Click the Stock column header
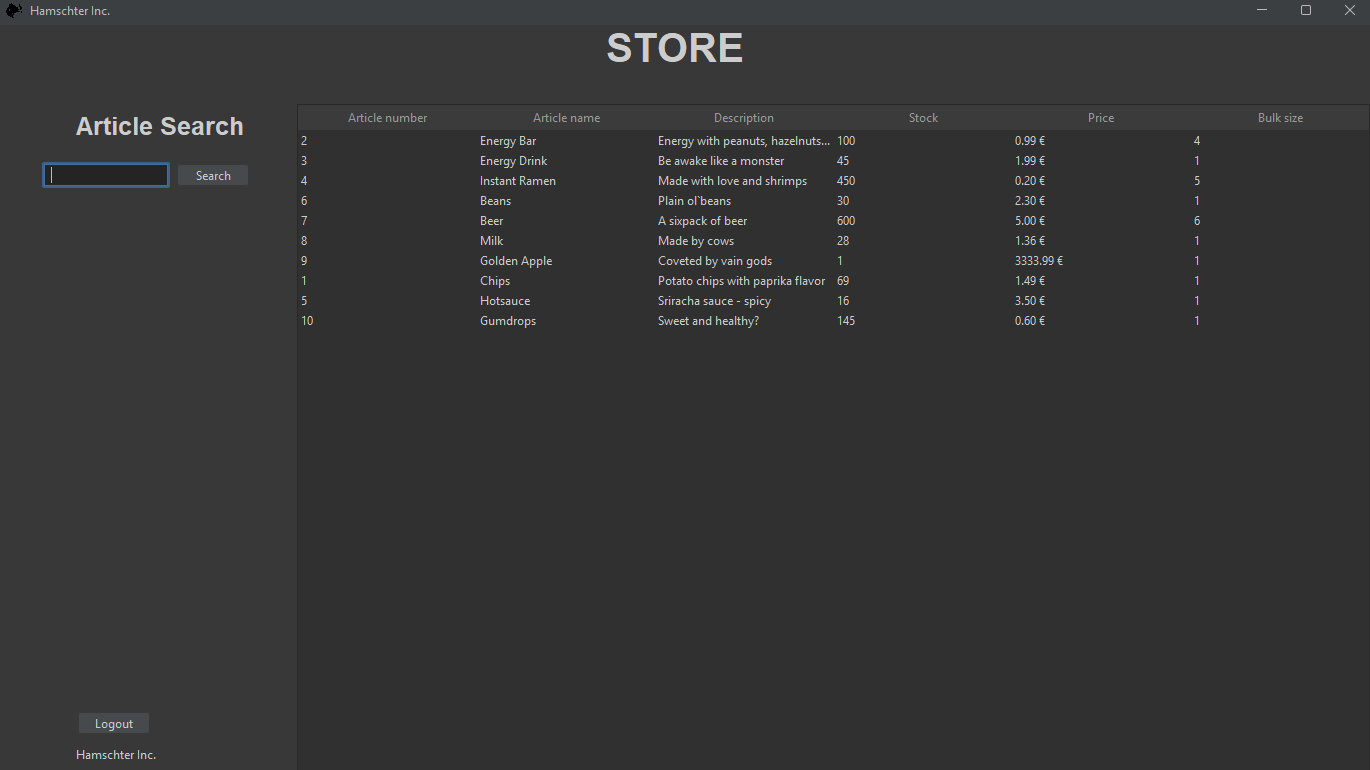 tap(923, 118)
